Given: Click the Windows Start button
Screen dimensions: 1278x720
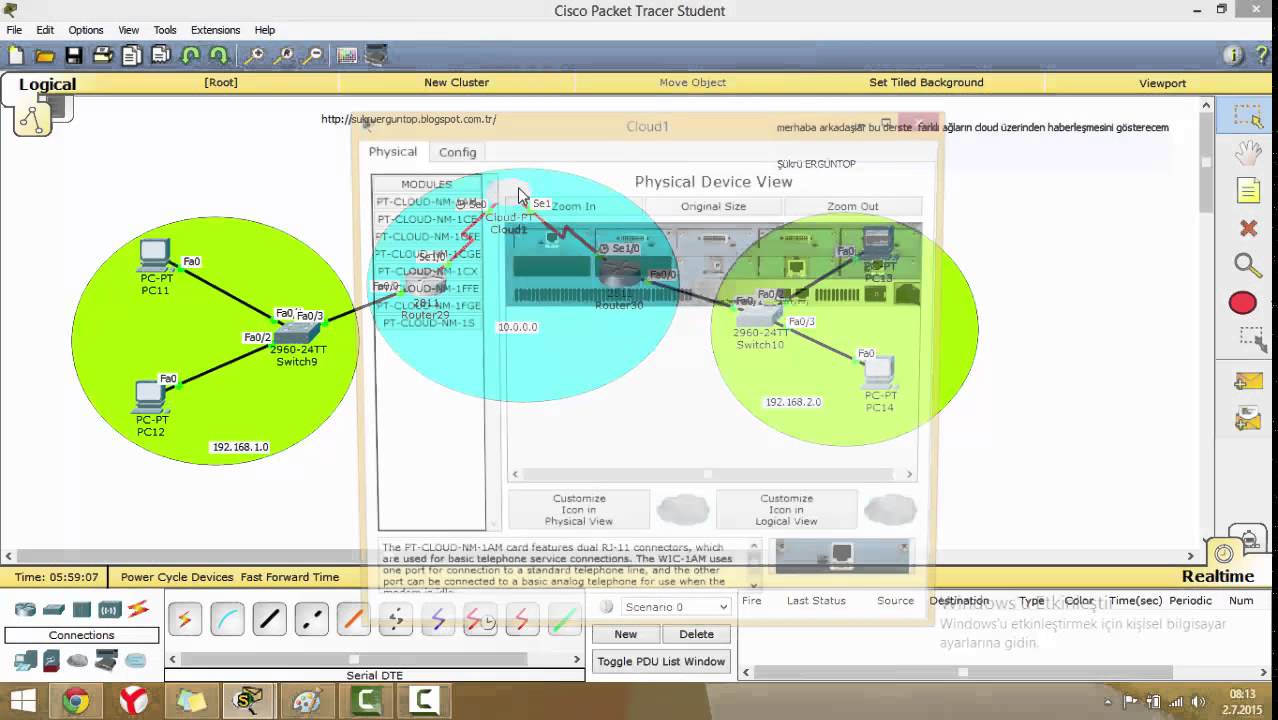Looking at the screenshot, I should tap(22, 701).
